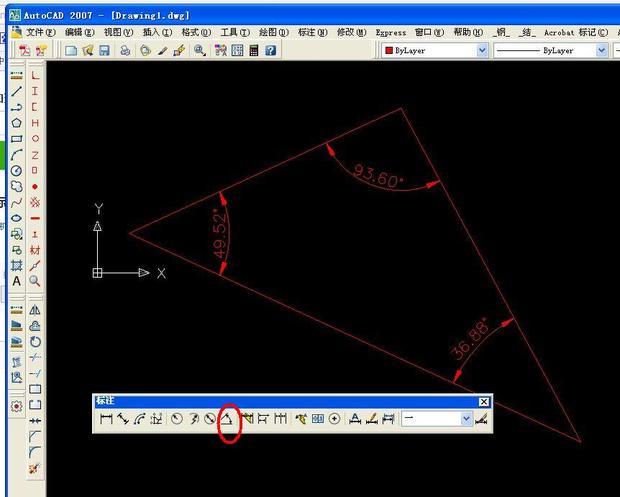Image resolution: width=620 pixels, height=497 pixels.
Task: Select the Rectangle draw tool
Action: pyautogui.click(x=16, y=139)
